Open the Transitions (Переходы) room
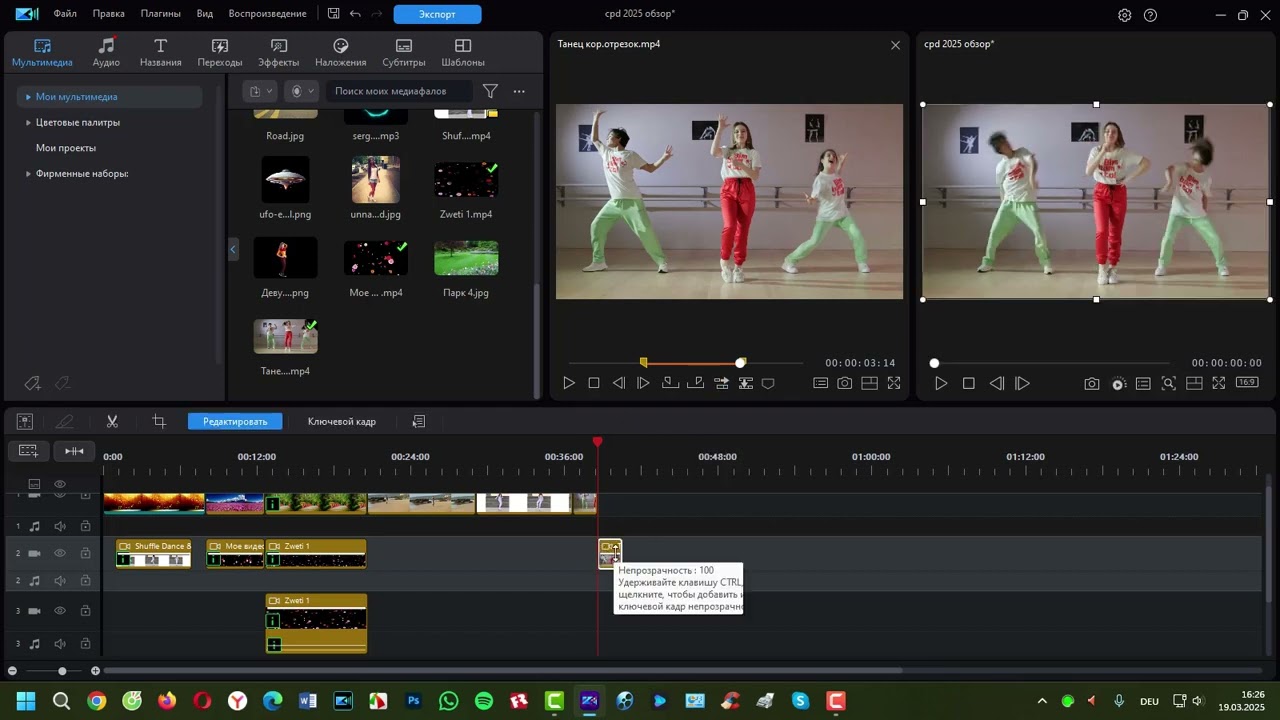The height and width of the screenshot is (720, 1280). click(x=220, y=53)
